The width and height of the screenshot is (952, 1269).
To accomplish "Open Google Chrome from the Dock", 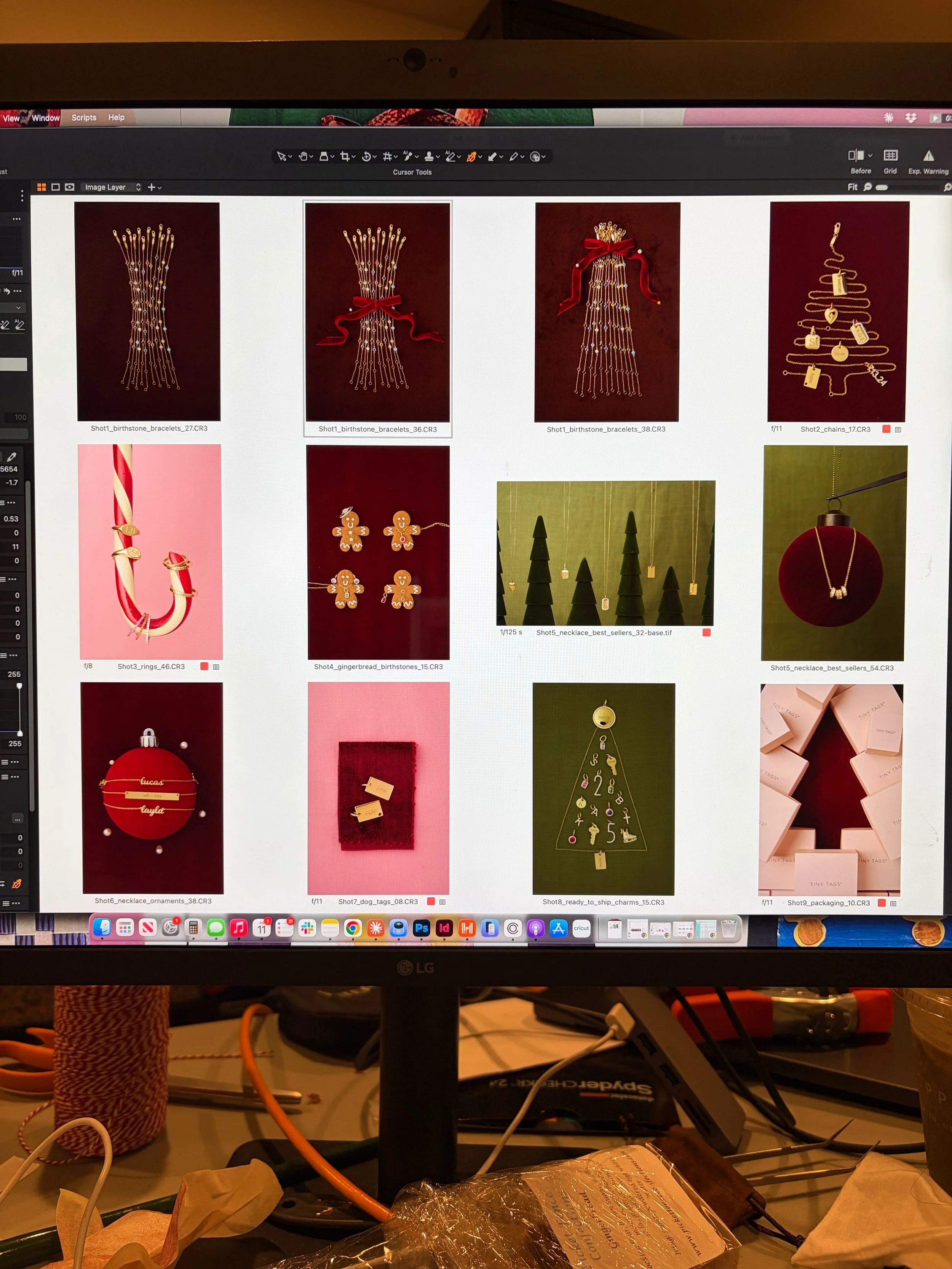I will pyautogui.click(x=353, y=928).
